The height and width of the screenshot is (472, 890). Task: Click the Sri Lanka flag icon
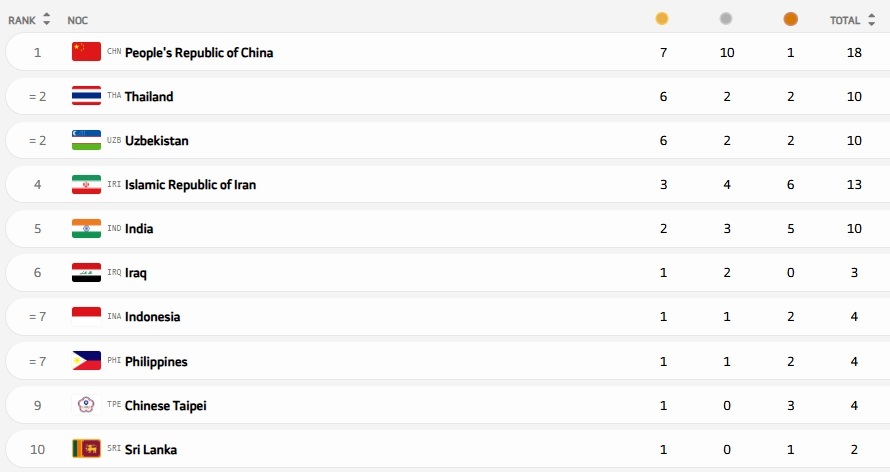pyautogui.click(x=86, y=449)
